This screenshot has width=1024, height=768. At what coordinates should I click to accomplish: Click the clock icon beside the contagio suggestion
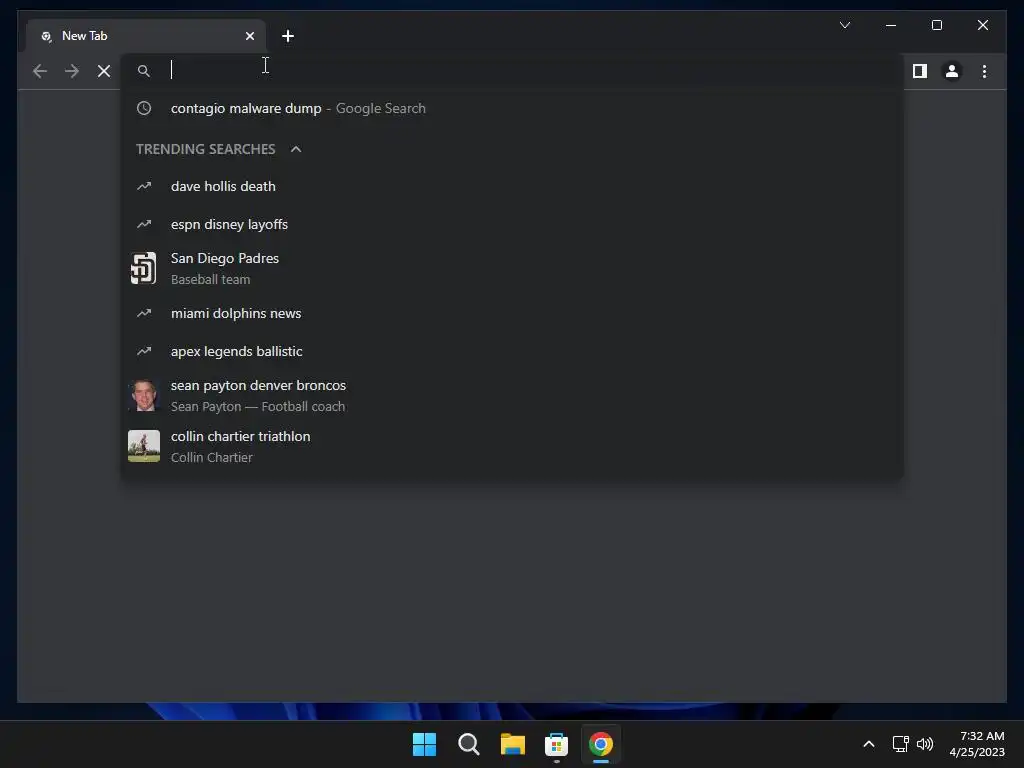pos(144,108)
